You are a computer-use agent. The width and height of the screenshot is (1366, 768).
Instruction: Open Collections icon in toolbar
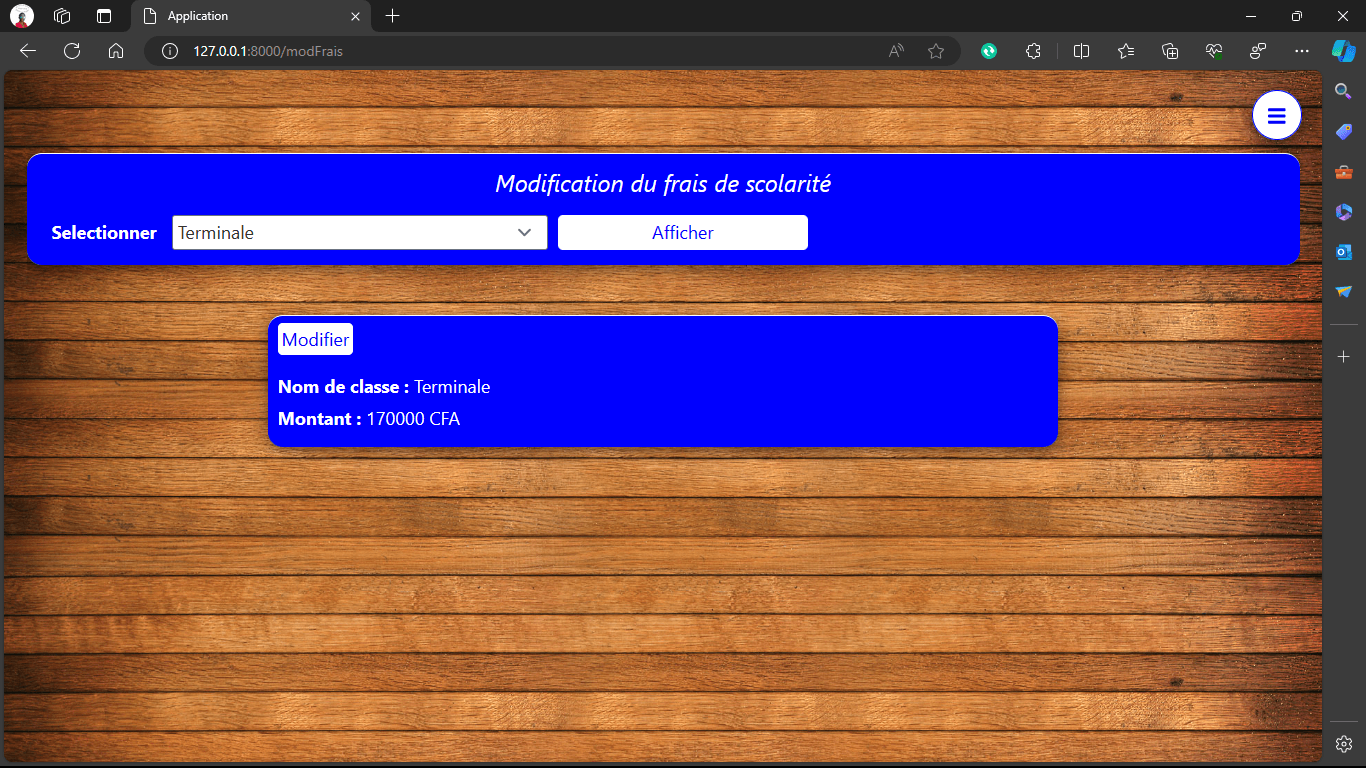[x=1170, y=51]
